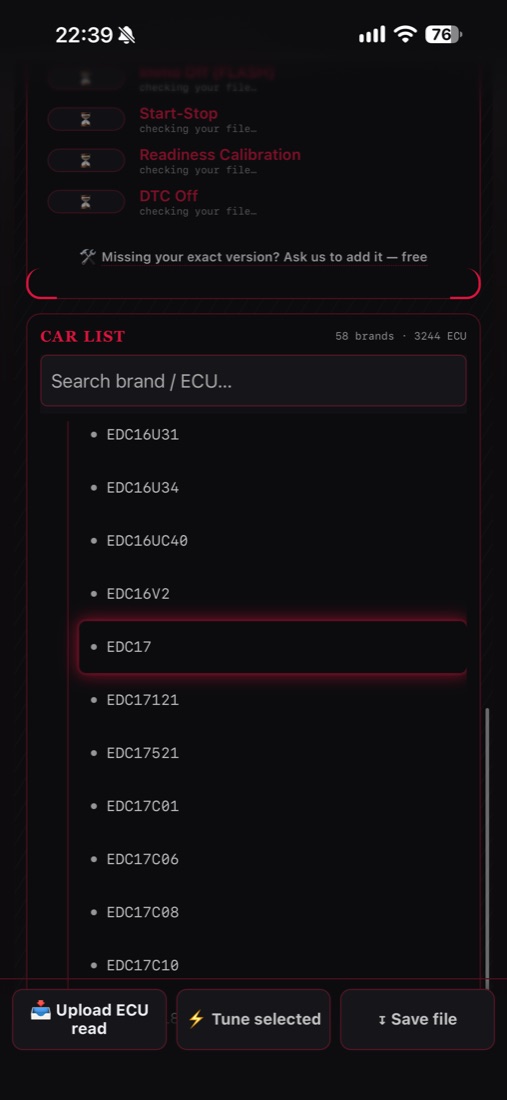Click the Save file button
The height and width of the screenshot is (1100, 507).
pyautogui.click(x=417, y=1019)
